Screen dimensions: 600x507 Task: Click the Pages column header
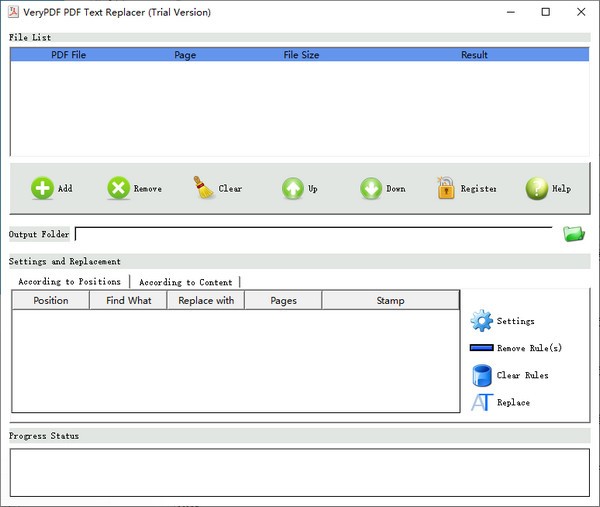pos(283,300)
